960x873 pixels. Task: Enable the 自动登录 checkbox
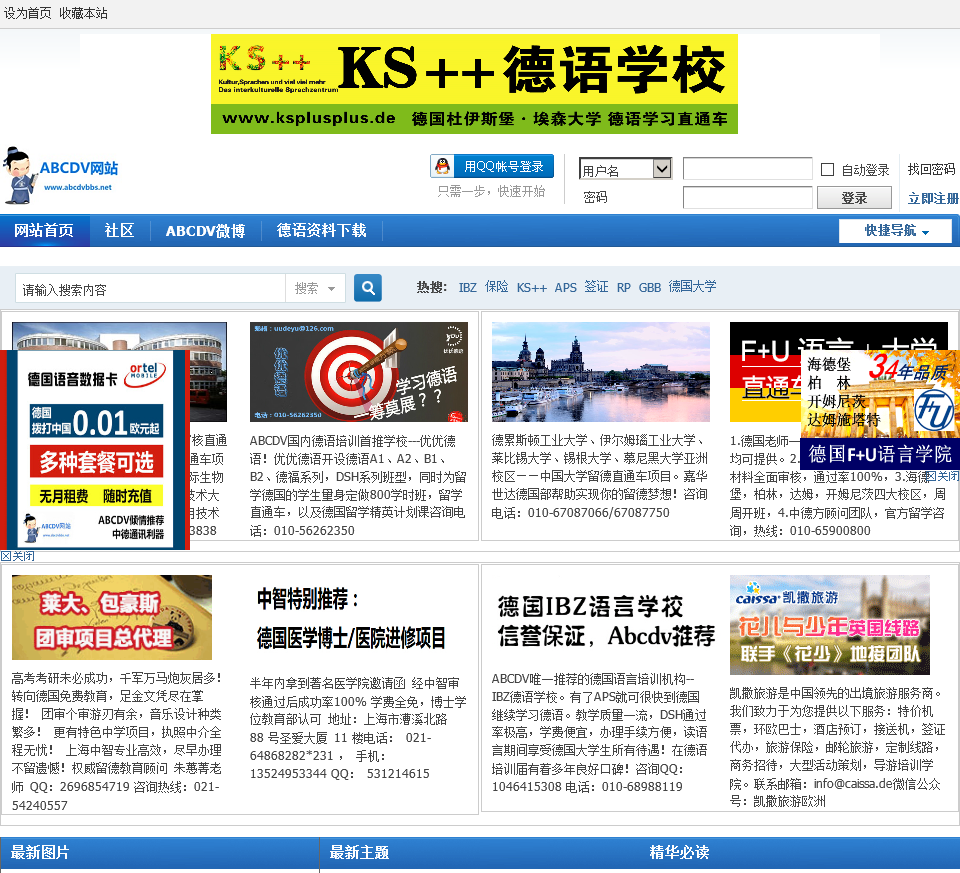(x=827, y=170)
